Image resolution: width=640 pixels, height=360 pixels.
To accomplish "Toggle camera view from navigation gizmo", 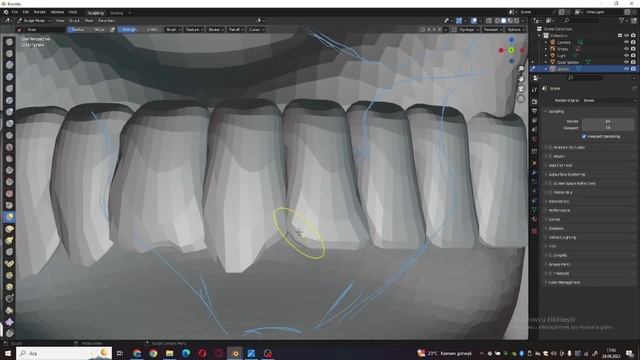I will coord(521,89).
